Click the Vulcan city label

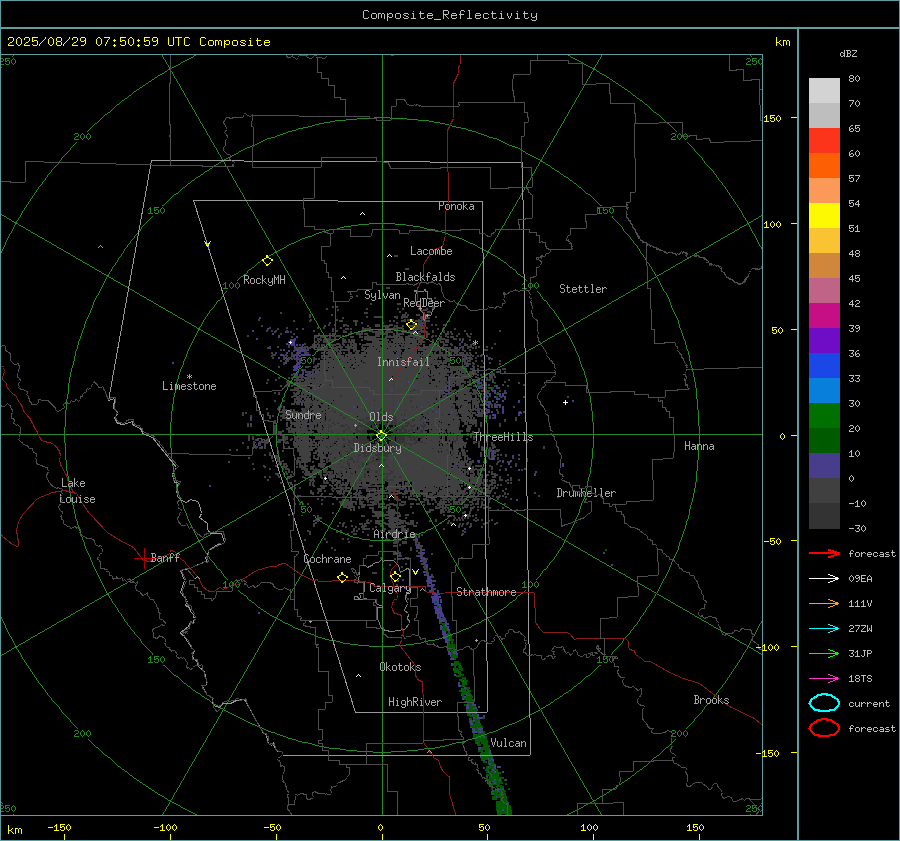[508, 743]
